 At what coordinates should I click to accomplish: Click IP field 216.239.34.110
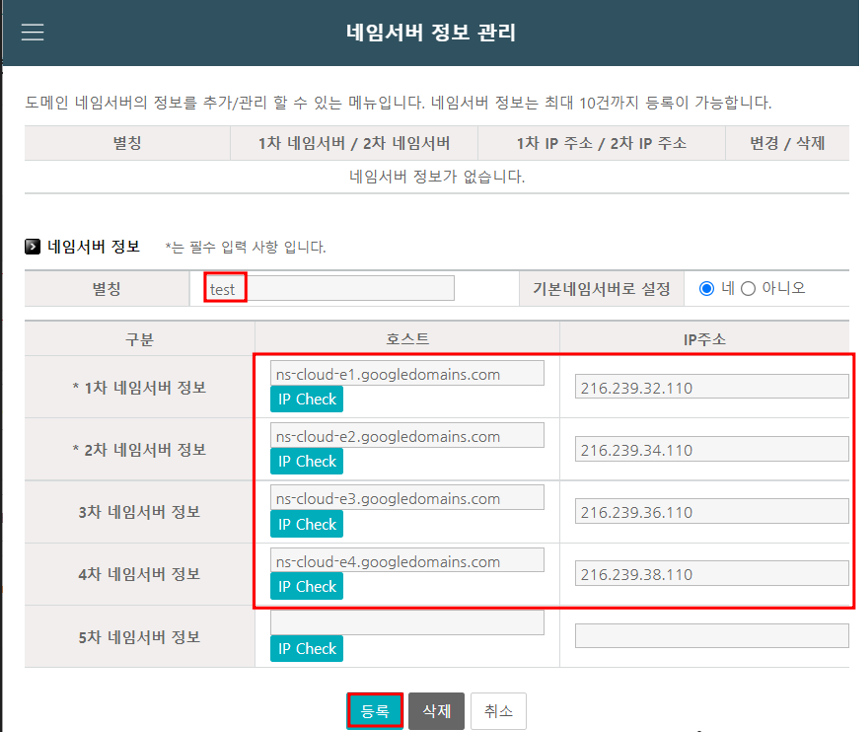pos(712,449)
